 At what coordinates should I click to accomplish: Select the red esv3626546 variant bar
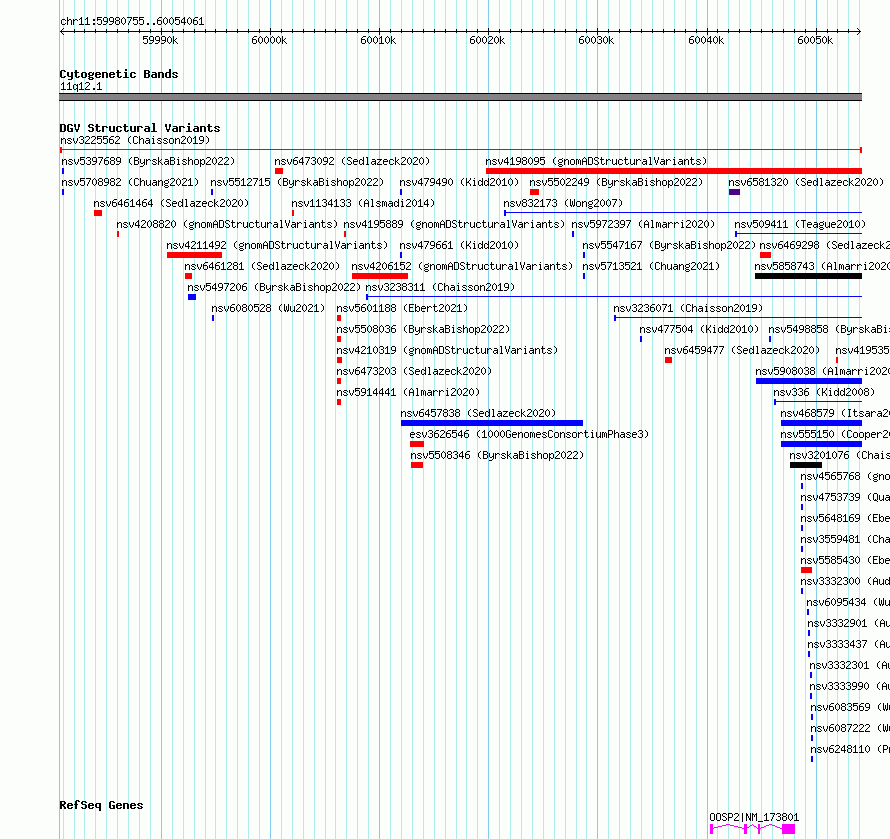(417, 444)
